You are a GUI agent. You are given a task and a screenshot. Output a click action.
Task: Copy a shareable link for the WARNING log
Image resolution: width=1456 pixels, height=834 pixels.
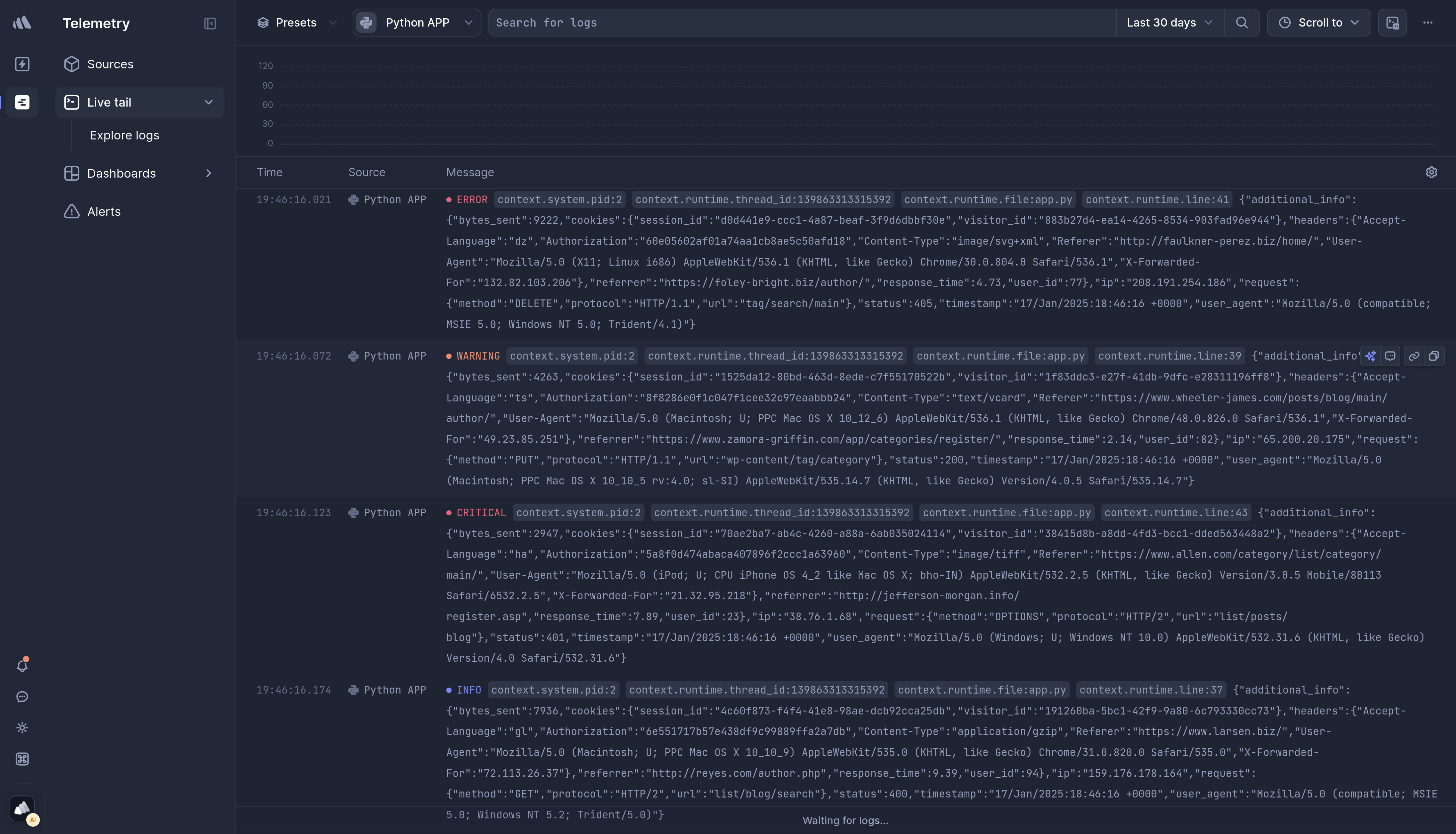point(1413,356)
